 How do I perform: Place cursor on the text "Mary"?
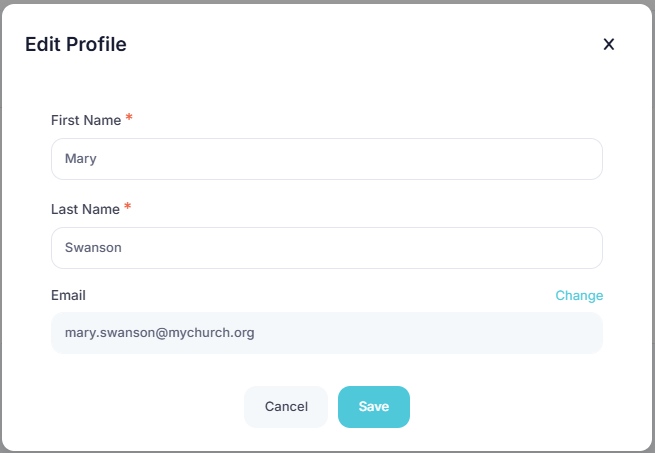click(80, 159)
